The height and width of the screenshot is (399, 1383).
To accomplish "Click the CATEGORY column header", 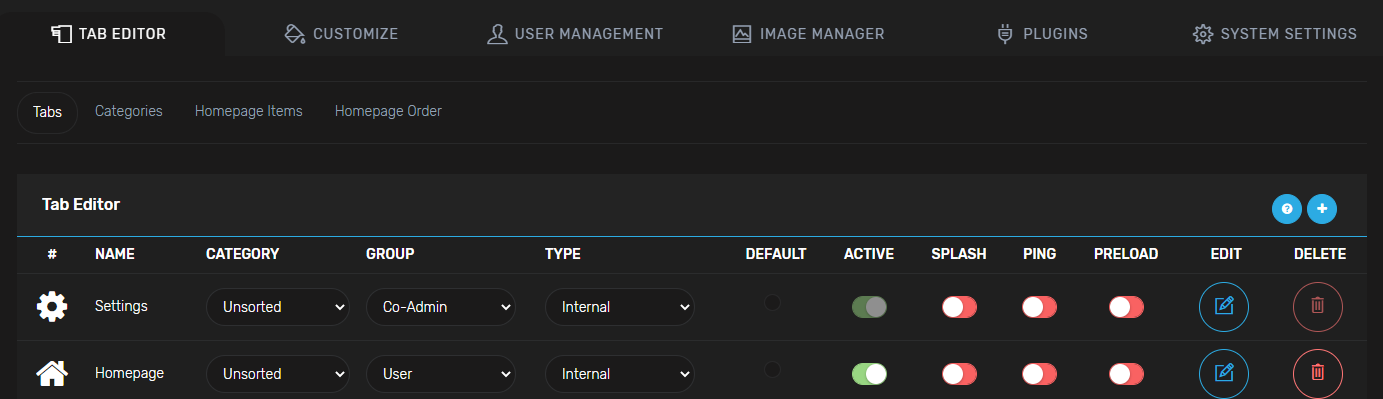I will (242, 254).
